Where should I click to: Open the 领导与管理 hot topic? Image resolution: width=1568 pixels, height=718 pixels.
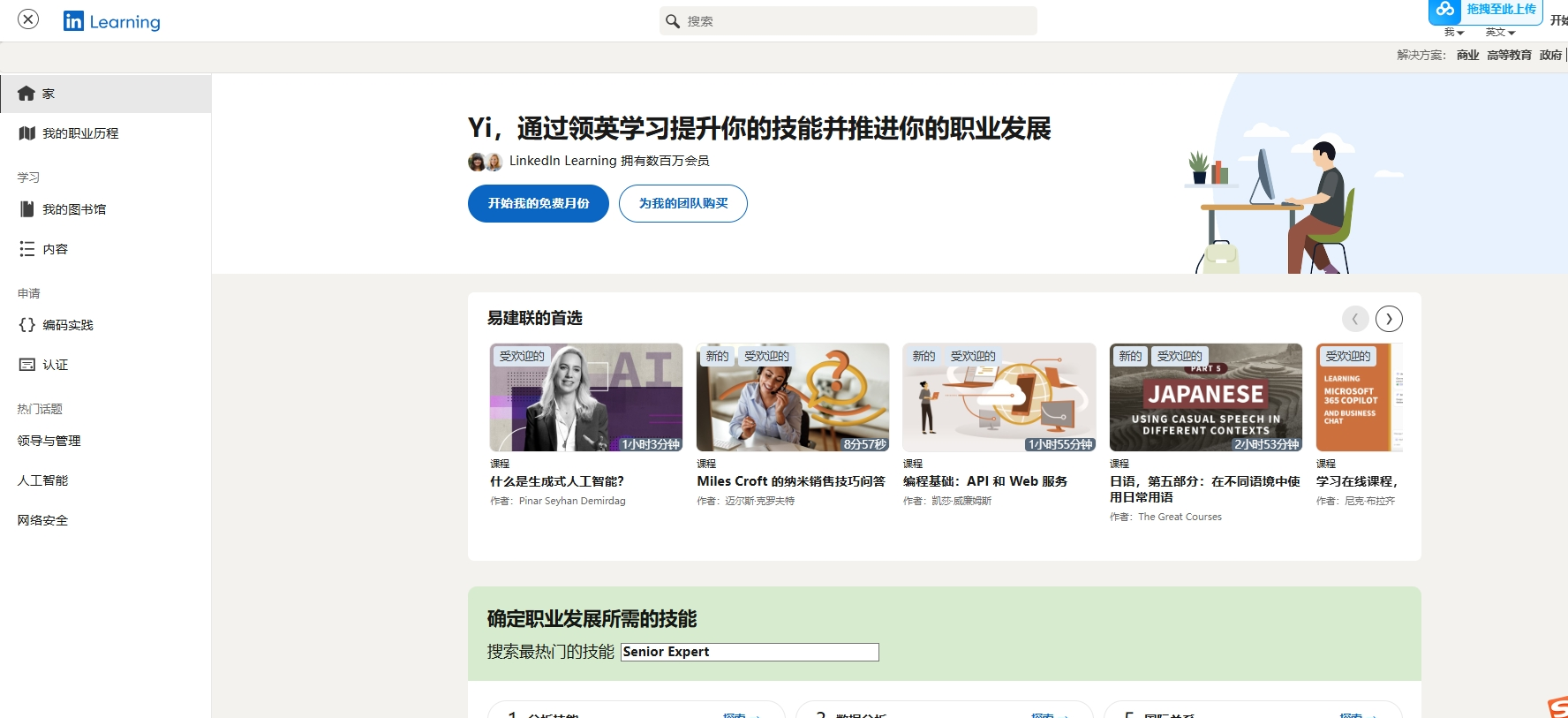coord(49,441)
